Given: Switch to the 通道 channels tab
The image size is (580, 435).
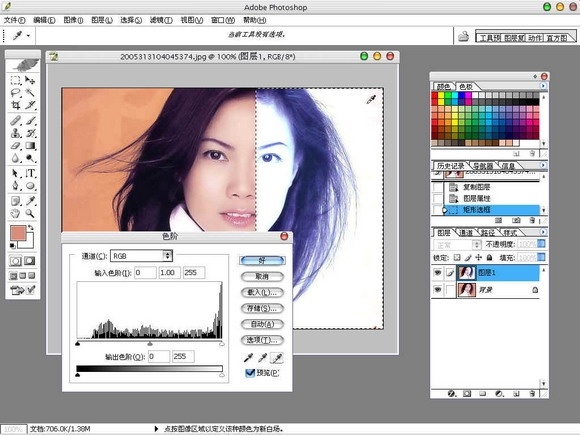Looking at the screenshot, I should coord(466,233).
